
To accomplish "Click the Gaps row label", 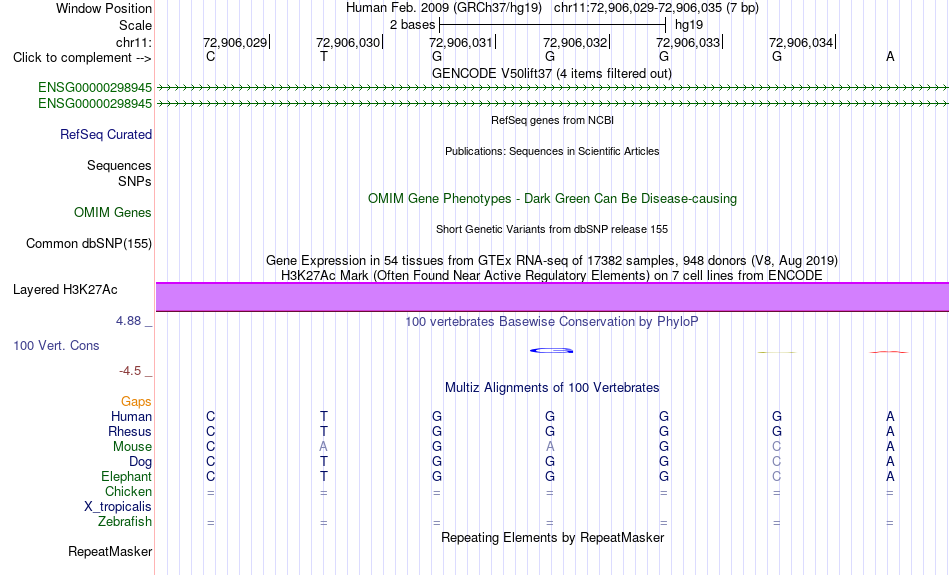I will [136, 401].
